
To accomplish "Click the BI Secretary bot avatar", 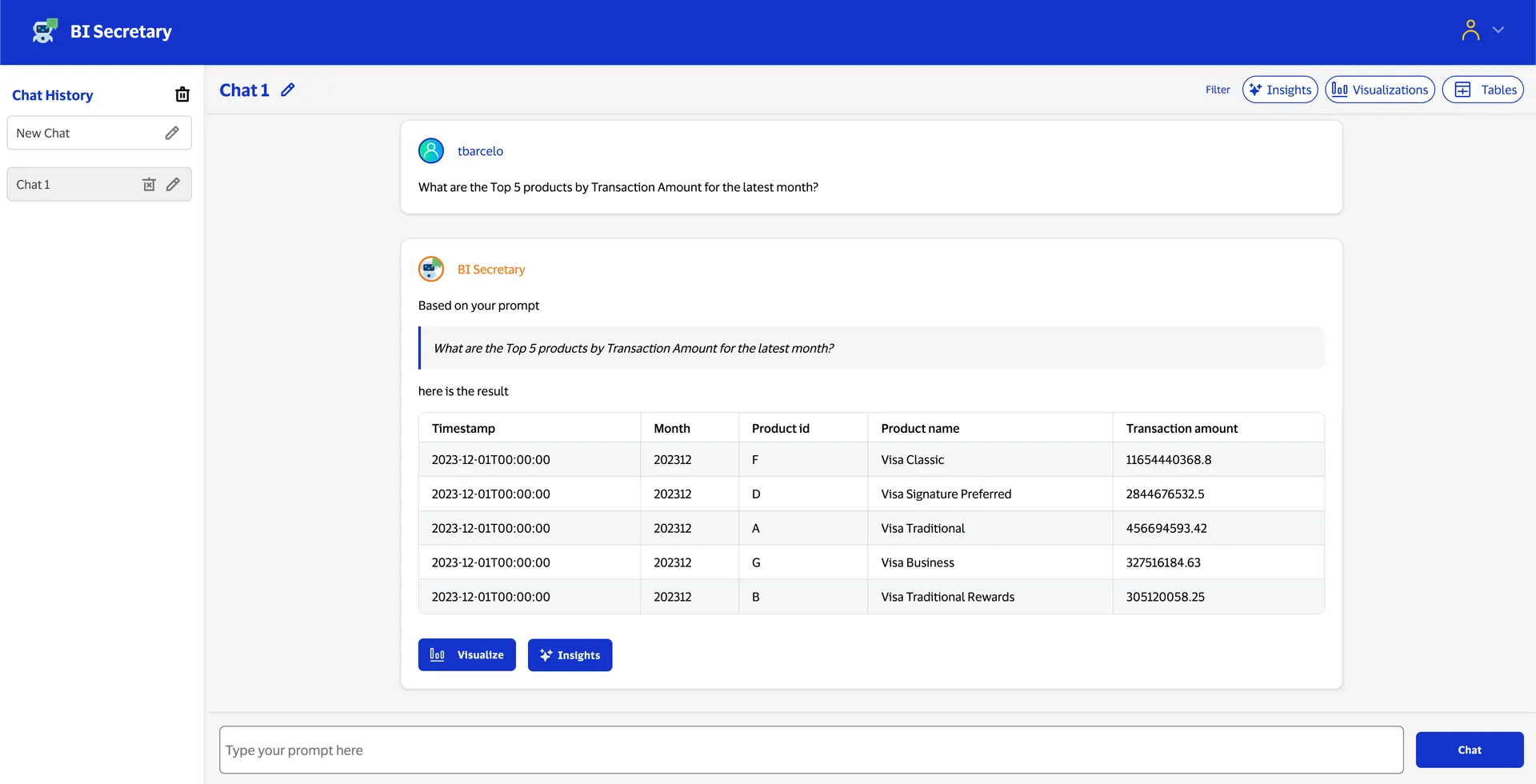I will coord(431,269).
